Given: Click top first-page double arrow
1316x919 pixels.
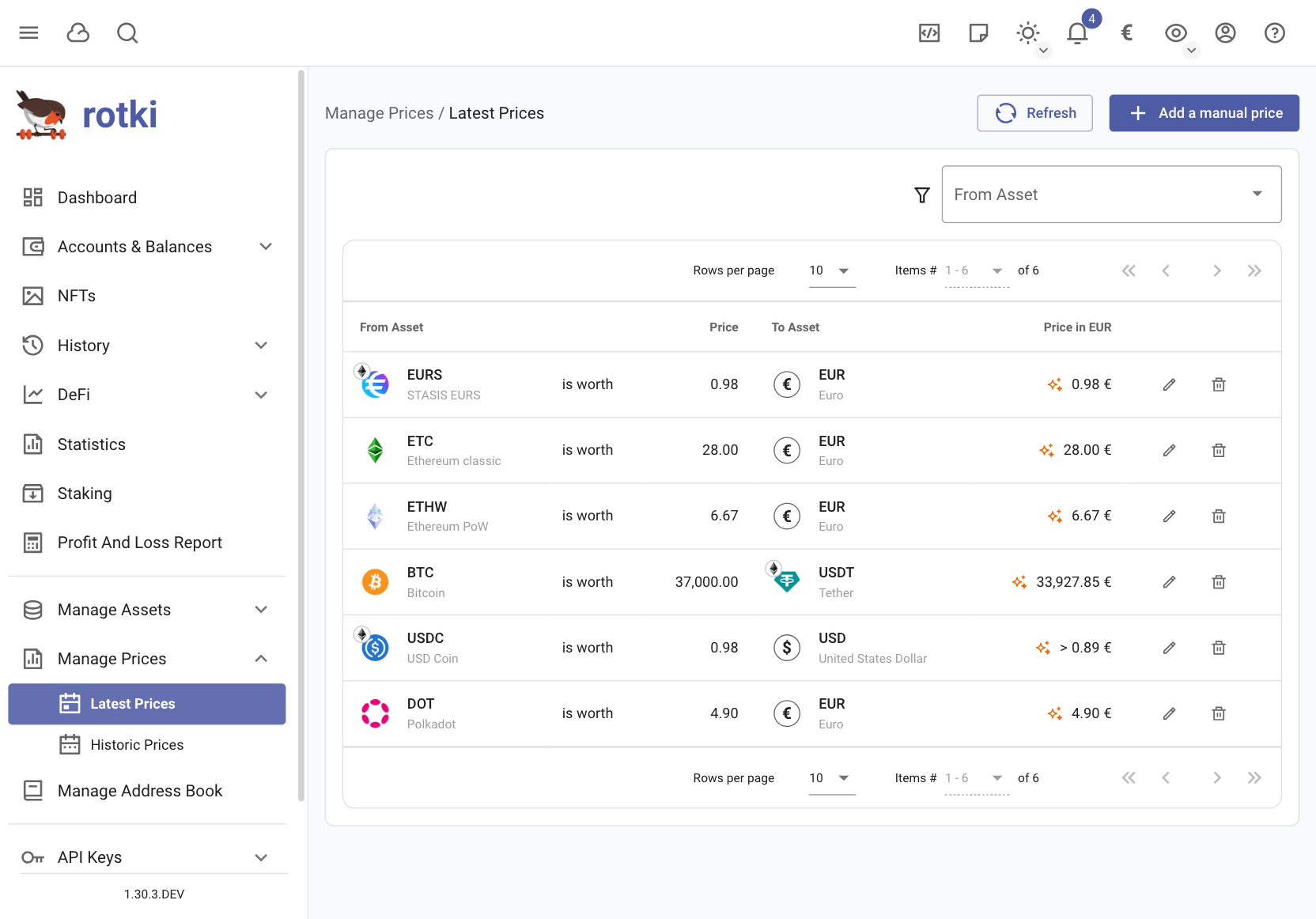Looking at the screenshot, I should 1129,270.
